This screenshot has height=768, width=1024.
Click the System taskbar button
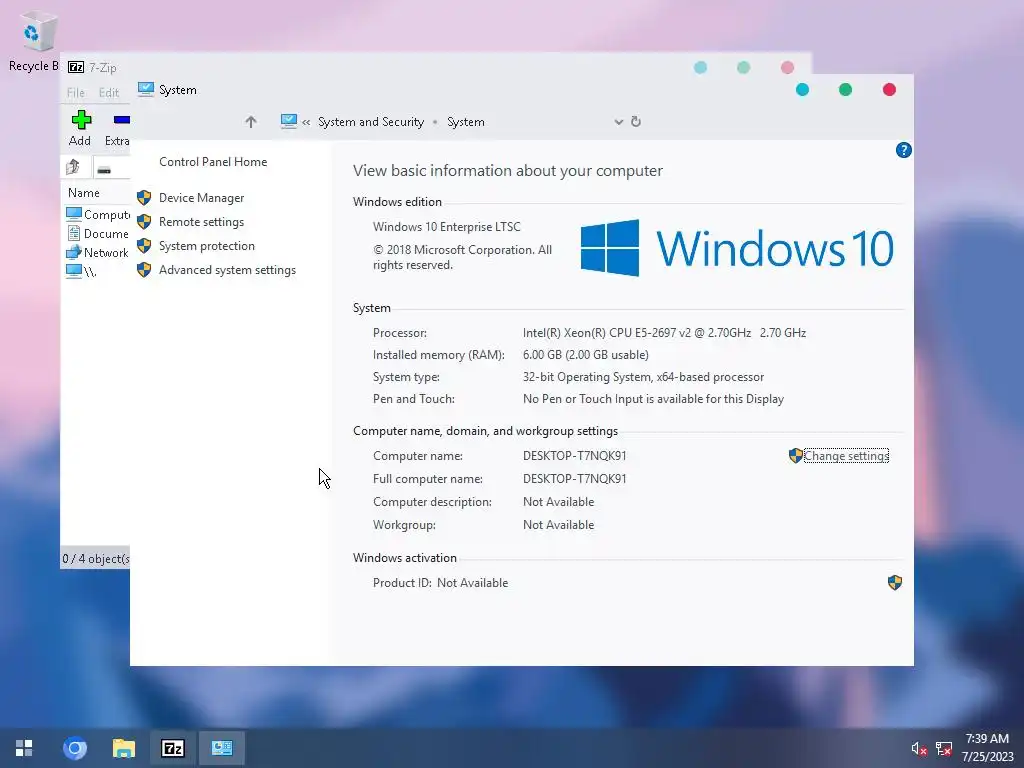click(x=222, y=748)
